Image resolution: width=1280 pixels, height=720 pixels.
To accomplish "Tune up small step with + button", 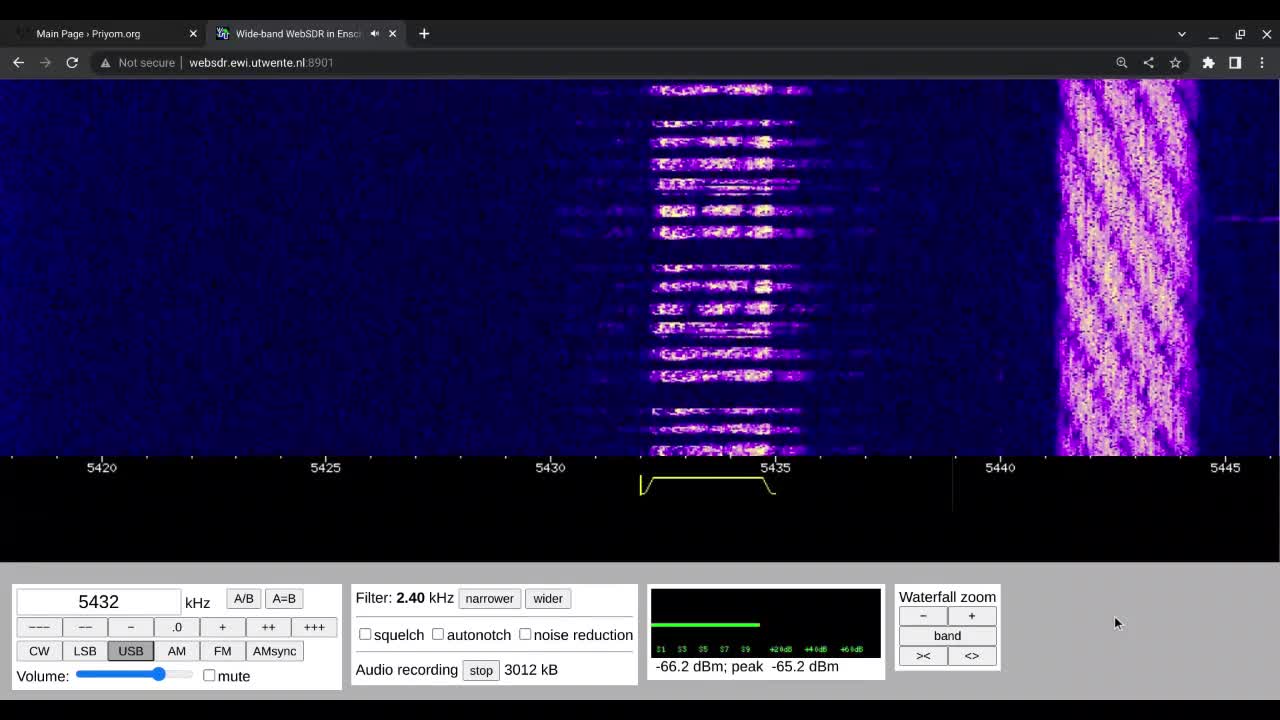I will click(222, 627).
